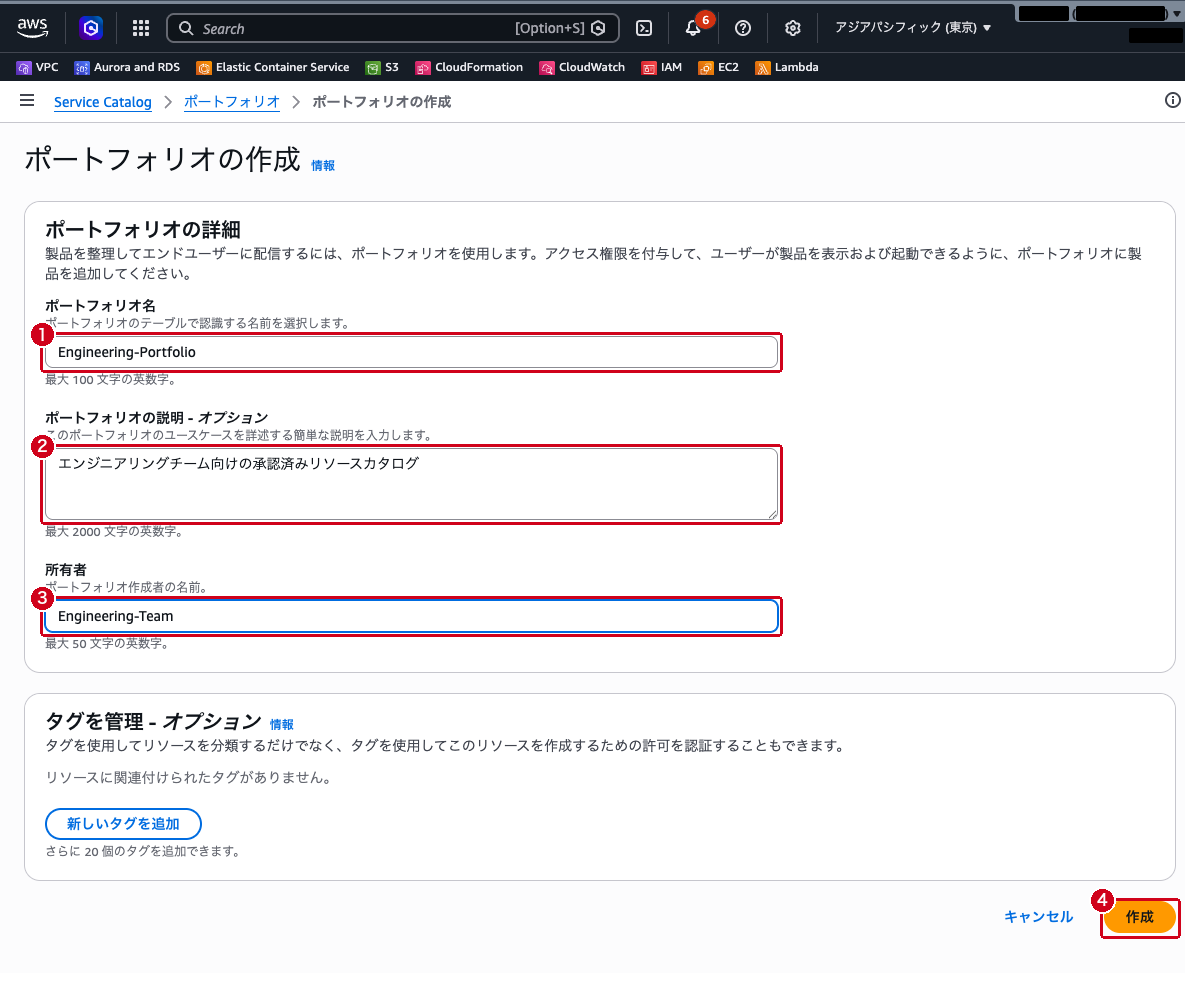The height and width of the screenshot is (1008, 1185).
Task: Open the services grid menu icon
Action: [x=141, y=28]
